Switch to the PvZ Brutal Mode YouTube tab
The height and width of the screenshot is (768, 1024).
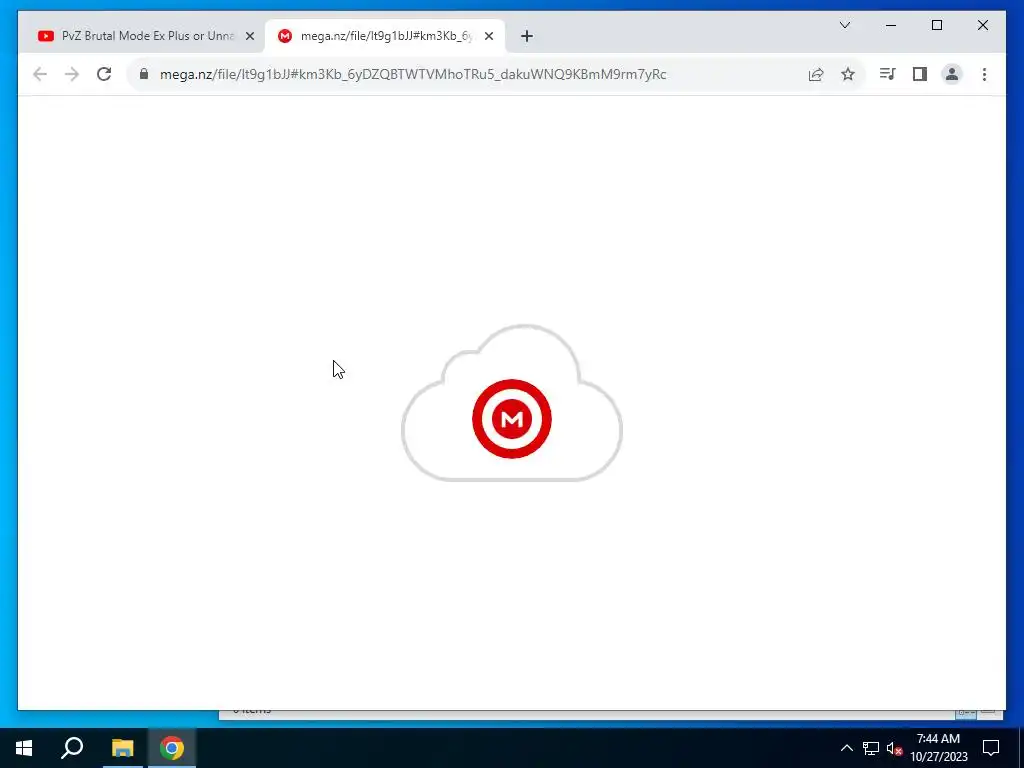tap(136, 36)
